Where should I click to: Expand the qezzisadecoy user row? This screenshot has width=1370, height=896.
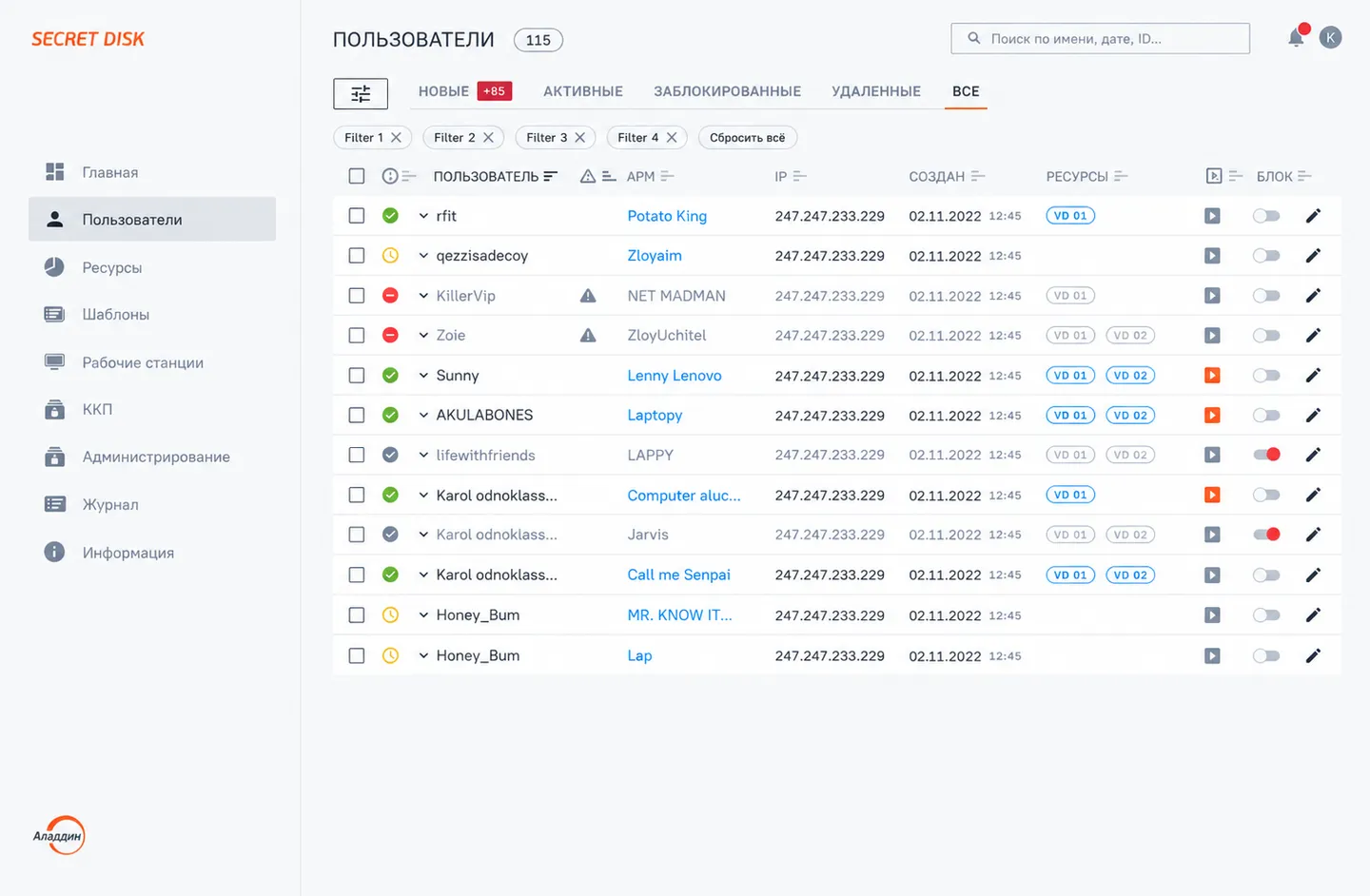(x=423, y=256)
